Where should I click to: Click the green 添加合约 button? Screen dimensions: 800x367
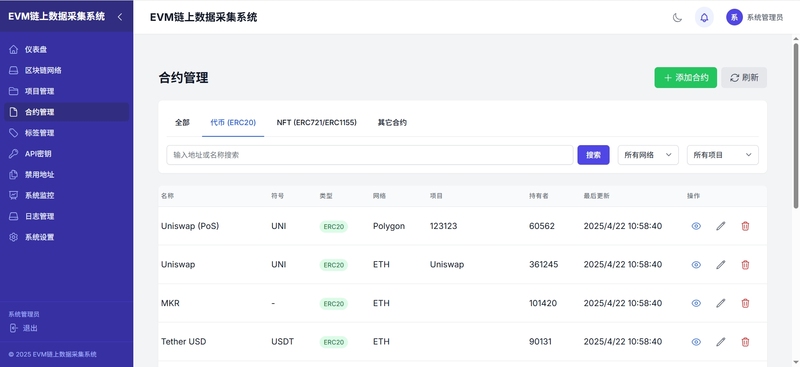click(x=685, y=78)
